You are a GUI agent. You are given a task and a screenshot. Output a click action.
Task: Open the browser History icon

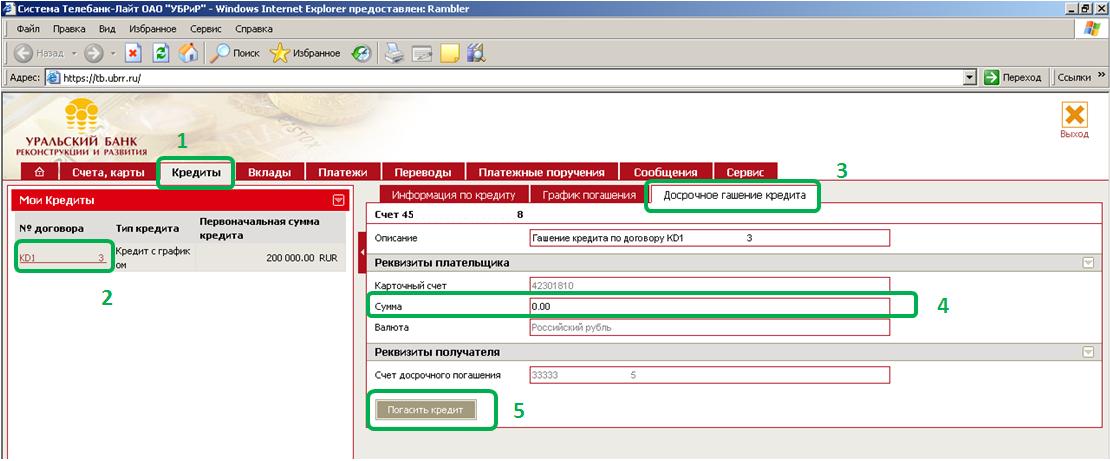(x=362, y=53)
